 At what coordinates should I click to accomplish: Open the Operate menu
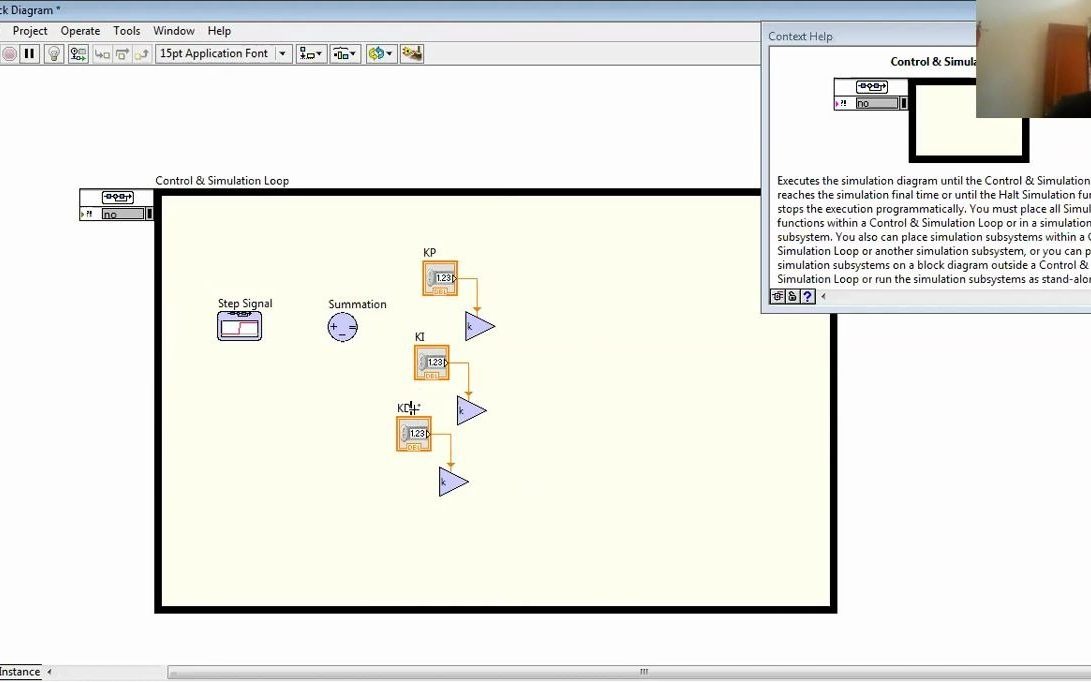pos(79,30)
